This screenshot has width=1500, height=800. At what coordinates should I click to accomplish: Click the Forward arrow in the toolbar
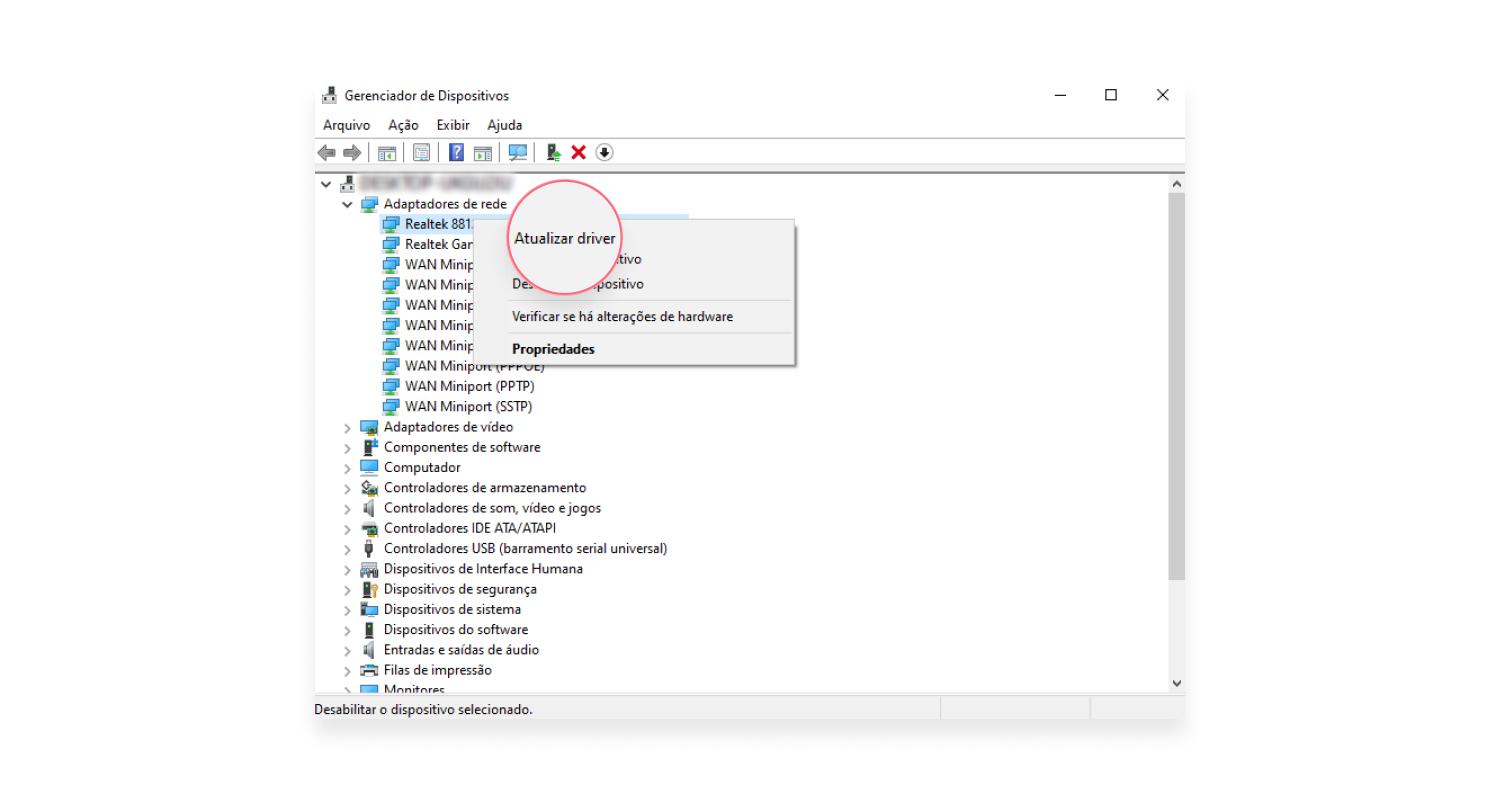coord(352,152)
